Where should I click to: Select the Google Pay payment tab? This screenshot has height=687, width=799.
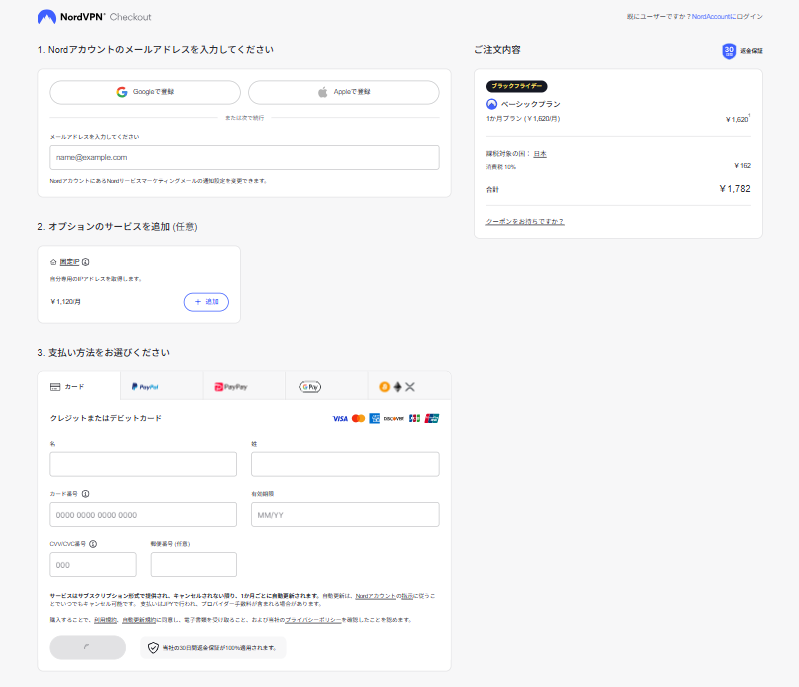(327, 387)
